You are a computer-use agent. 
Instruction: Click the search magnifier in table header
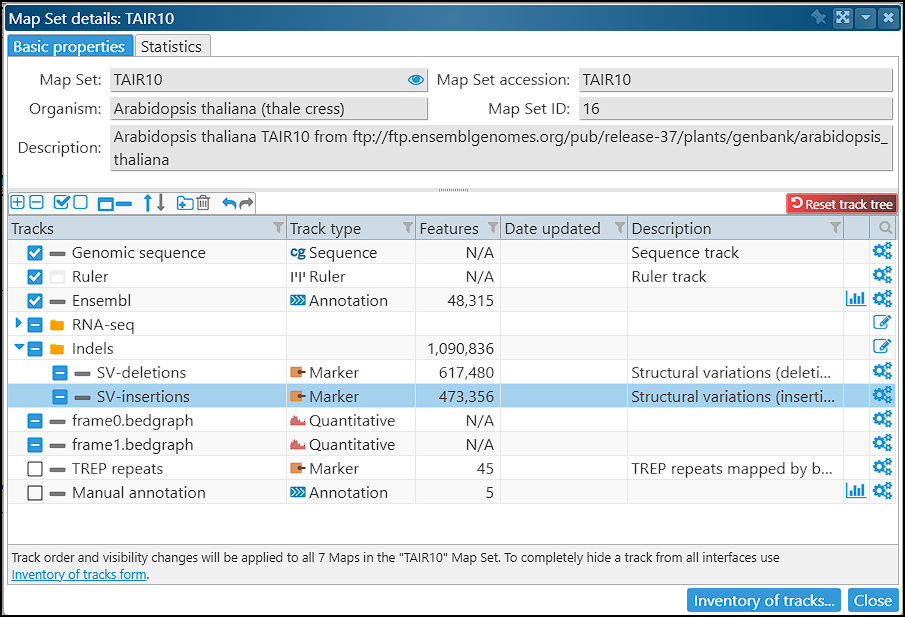pyautogui.click(x=885, y=229)
